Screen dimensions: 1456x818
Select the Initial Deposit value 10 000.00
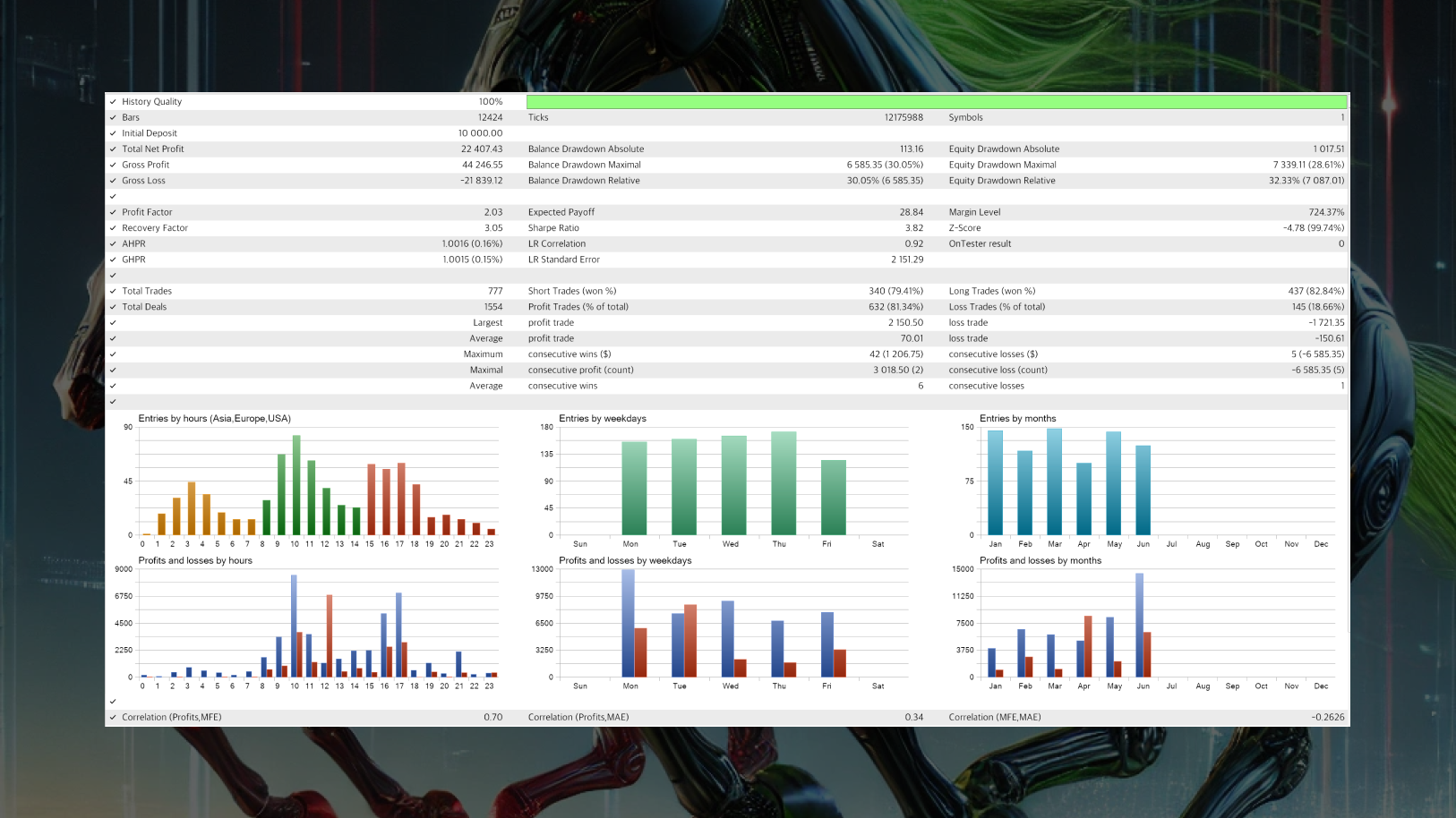point(479,132)
